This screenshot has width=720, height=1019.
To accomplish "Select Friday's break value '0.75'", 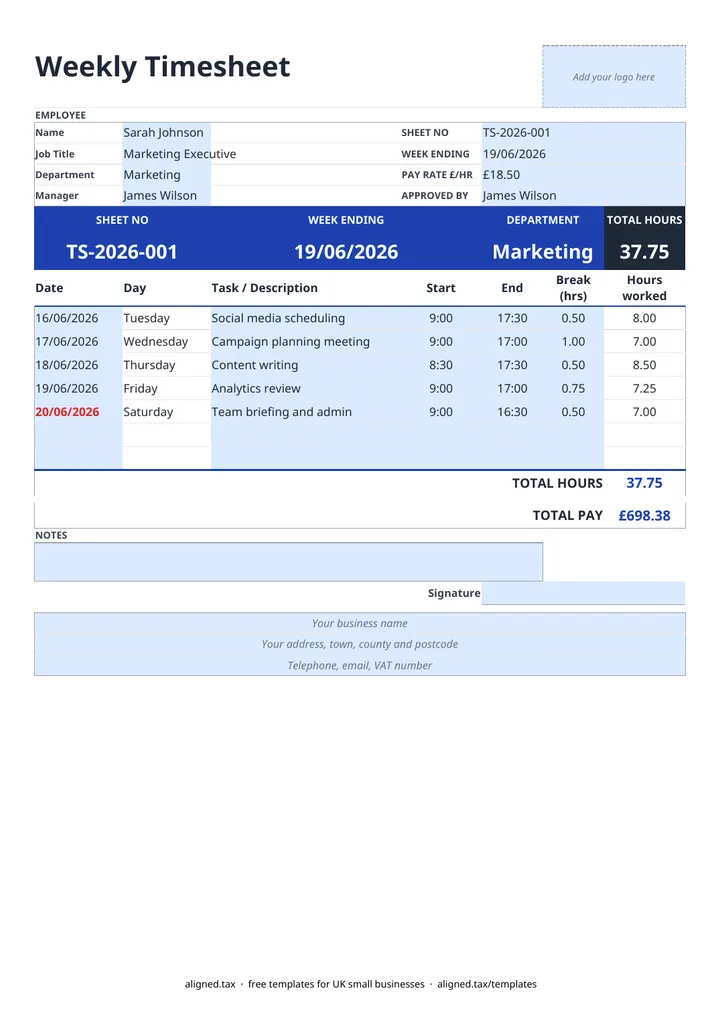I will 573,389.
